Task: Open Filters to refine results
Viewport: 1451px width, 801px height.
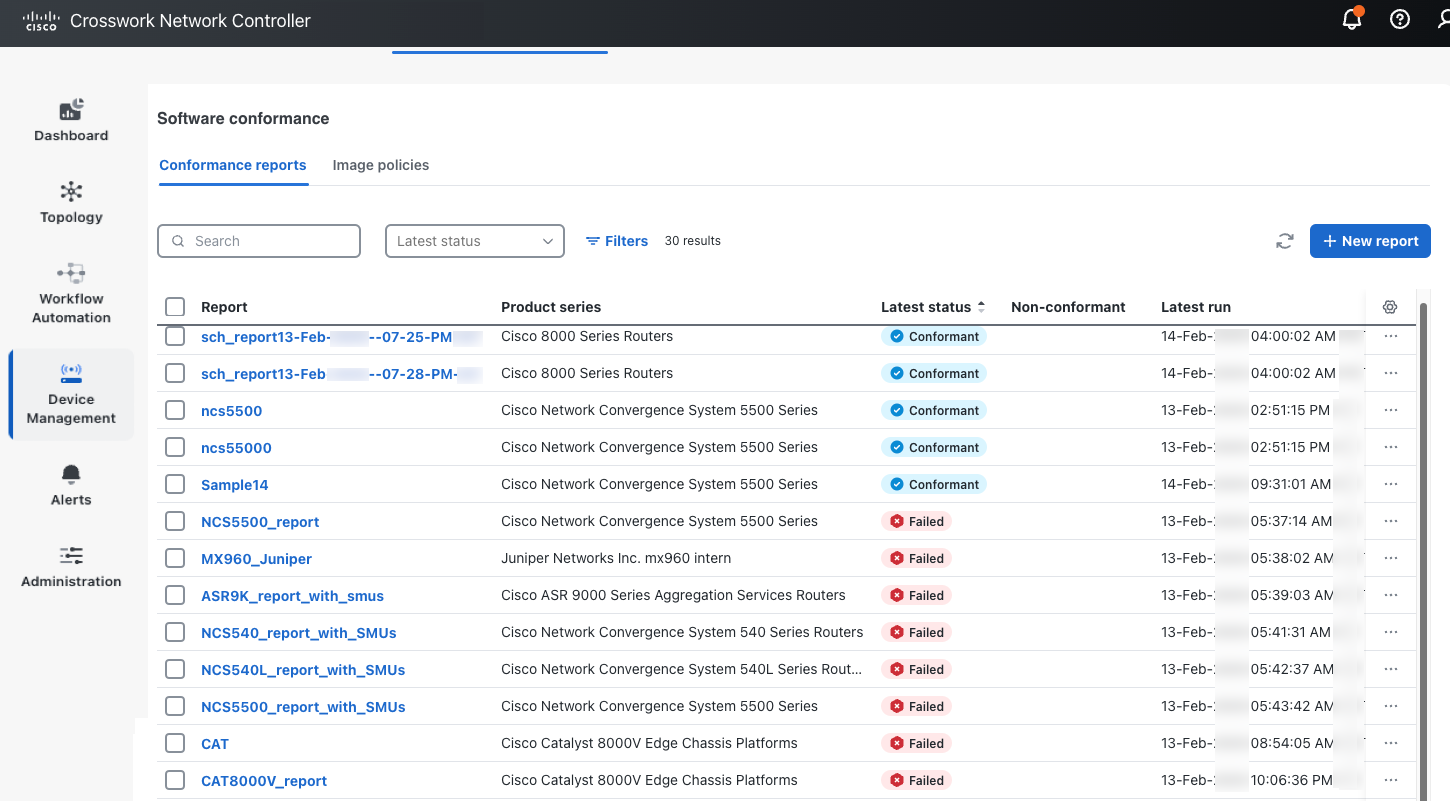Action: click(x=617, y=241)
